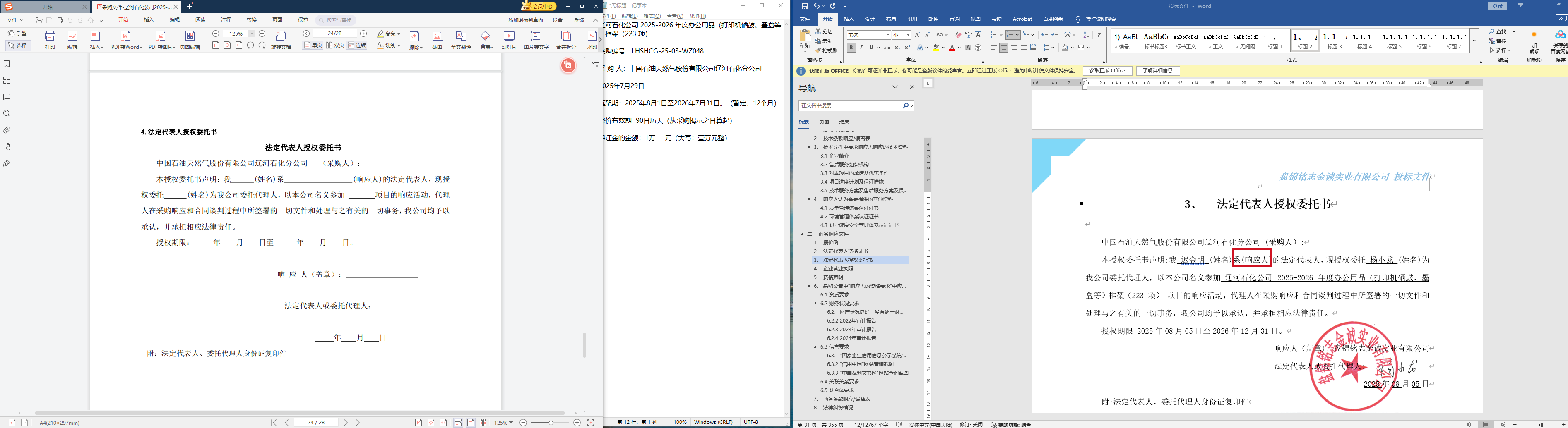Click the Undo arrow in Word title bar
The height and width of the screenshot is (428, 1568).
coord(816,6)
